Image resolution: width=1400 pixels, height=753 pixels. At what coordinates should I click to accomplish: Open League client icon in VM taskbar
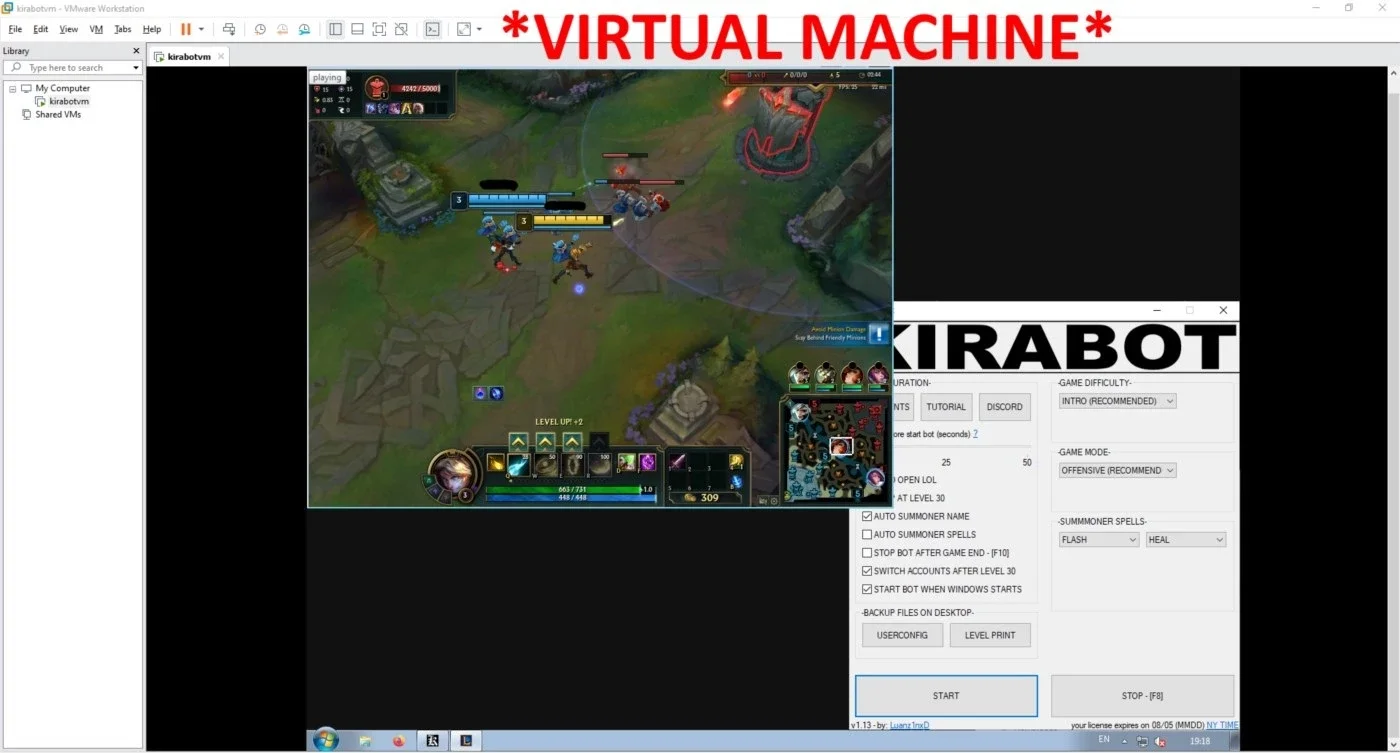(x=466, y=741)
